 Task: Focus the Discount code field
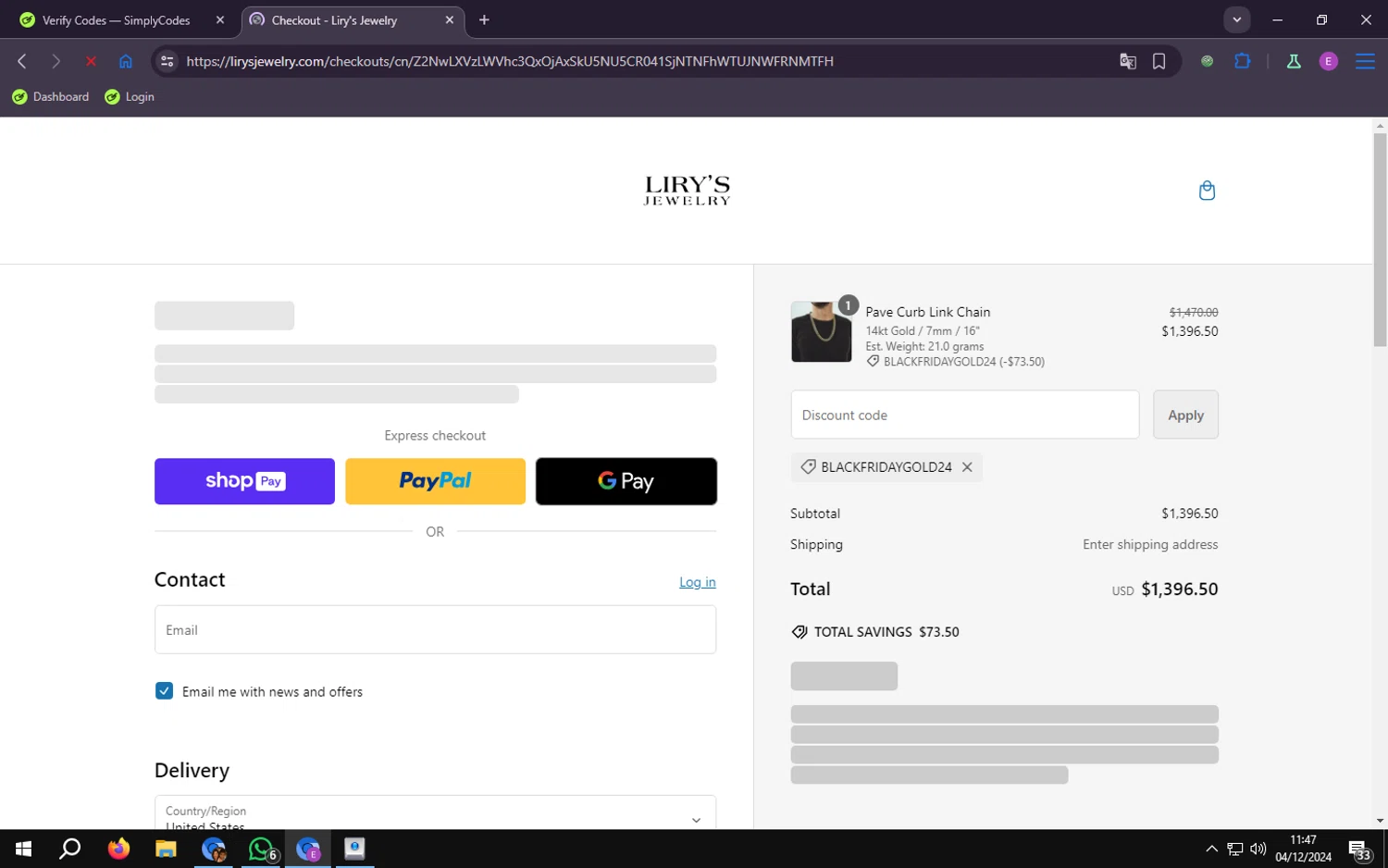point(964,415)
